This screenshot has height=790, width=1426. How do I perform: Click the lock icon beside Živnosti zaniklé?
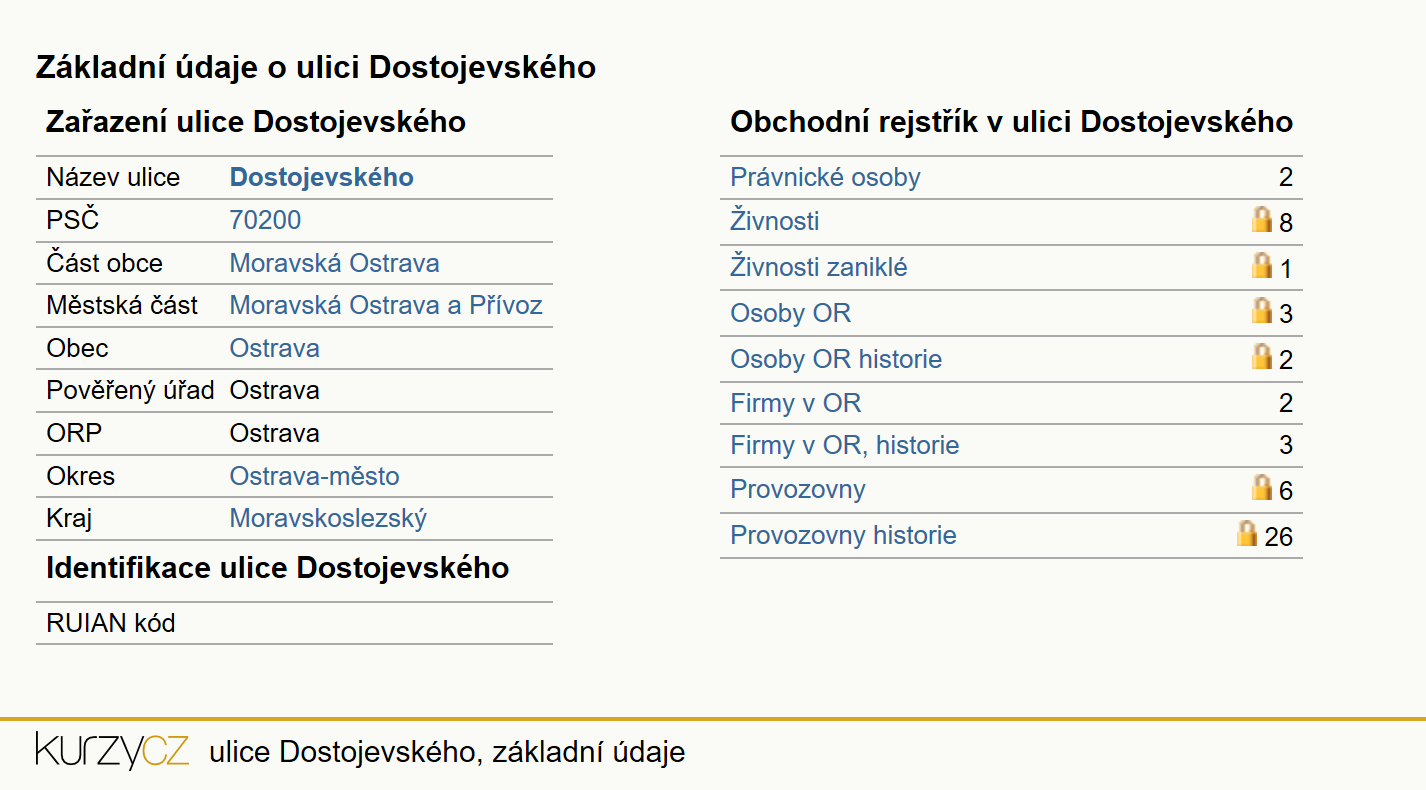1262,265
